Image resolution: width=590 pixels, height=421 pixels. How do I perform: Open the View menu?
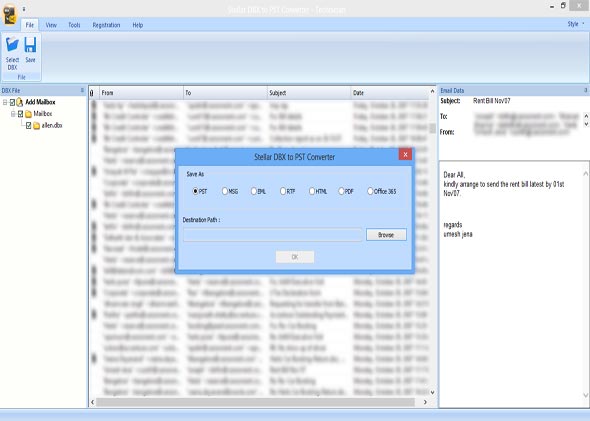[51, 25]
